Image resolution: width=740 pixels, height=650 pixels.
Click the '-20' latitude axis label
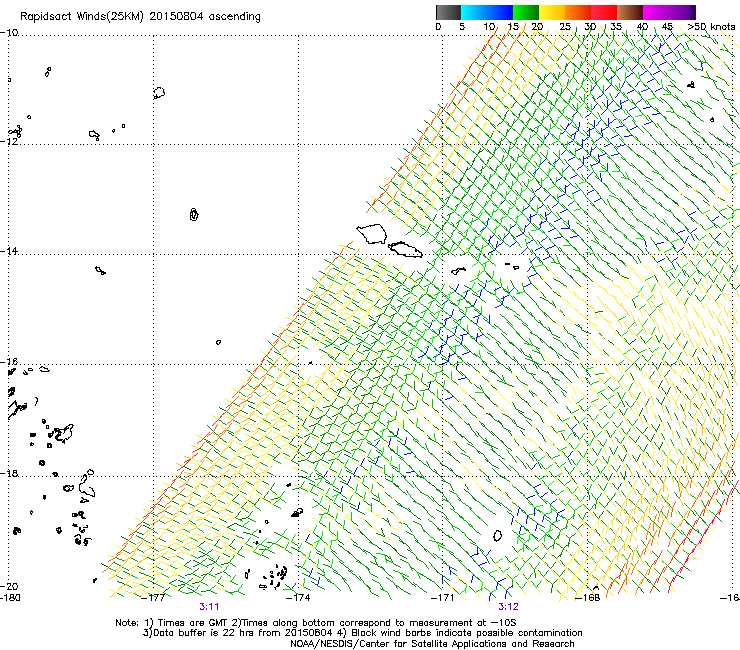point(9,587)
